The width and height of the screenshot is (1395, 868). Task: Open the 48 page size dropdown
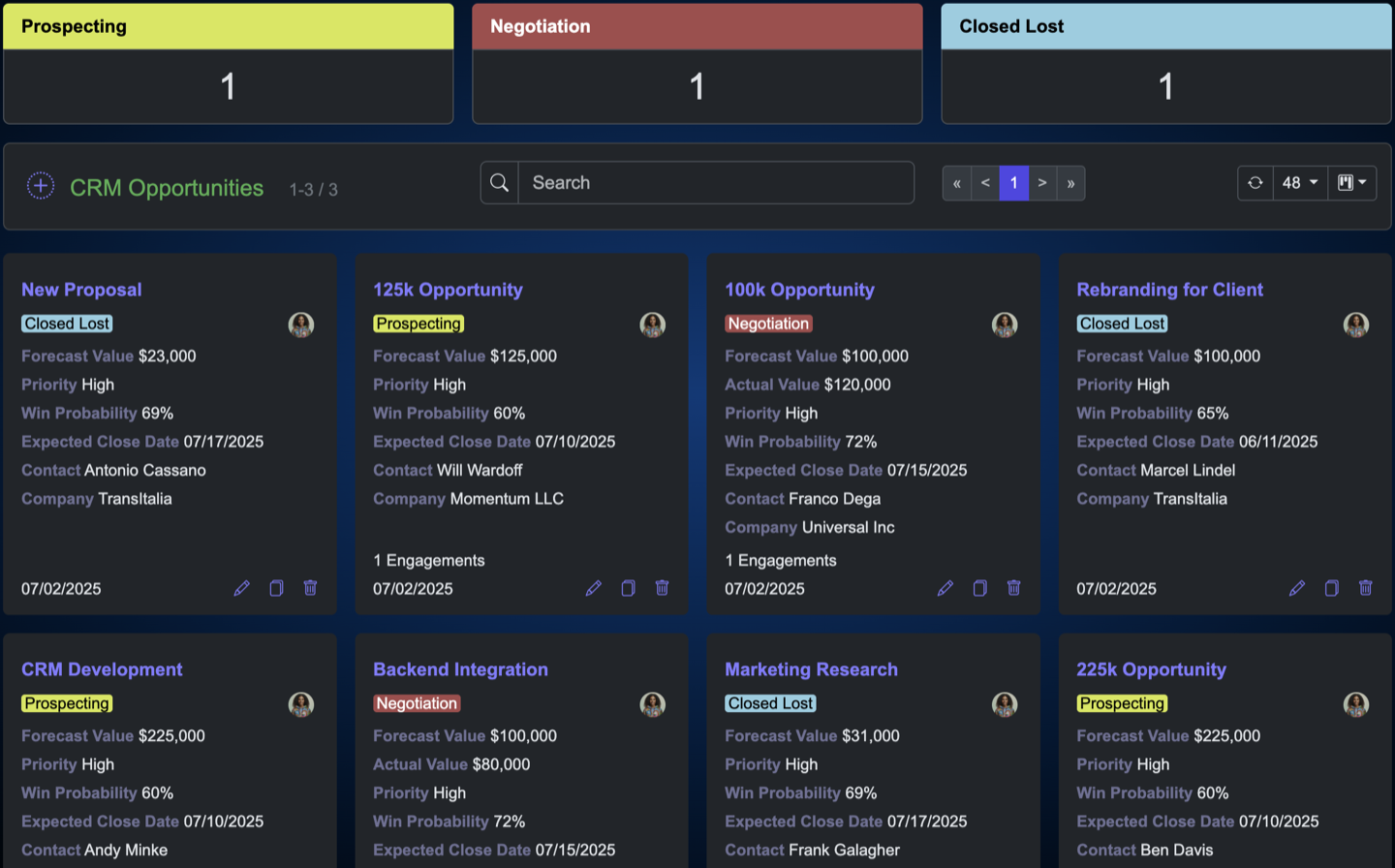click(1299, 183)
